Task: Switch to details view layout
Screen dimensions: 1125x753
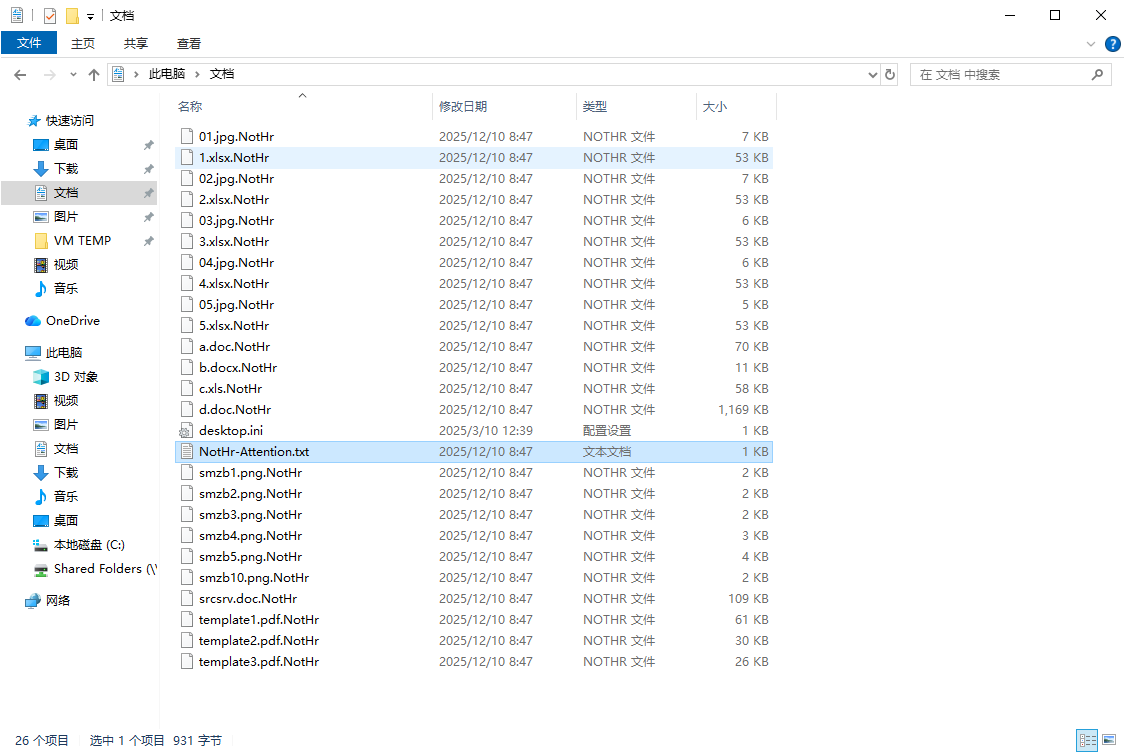Action: pos(1086,740)
